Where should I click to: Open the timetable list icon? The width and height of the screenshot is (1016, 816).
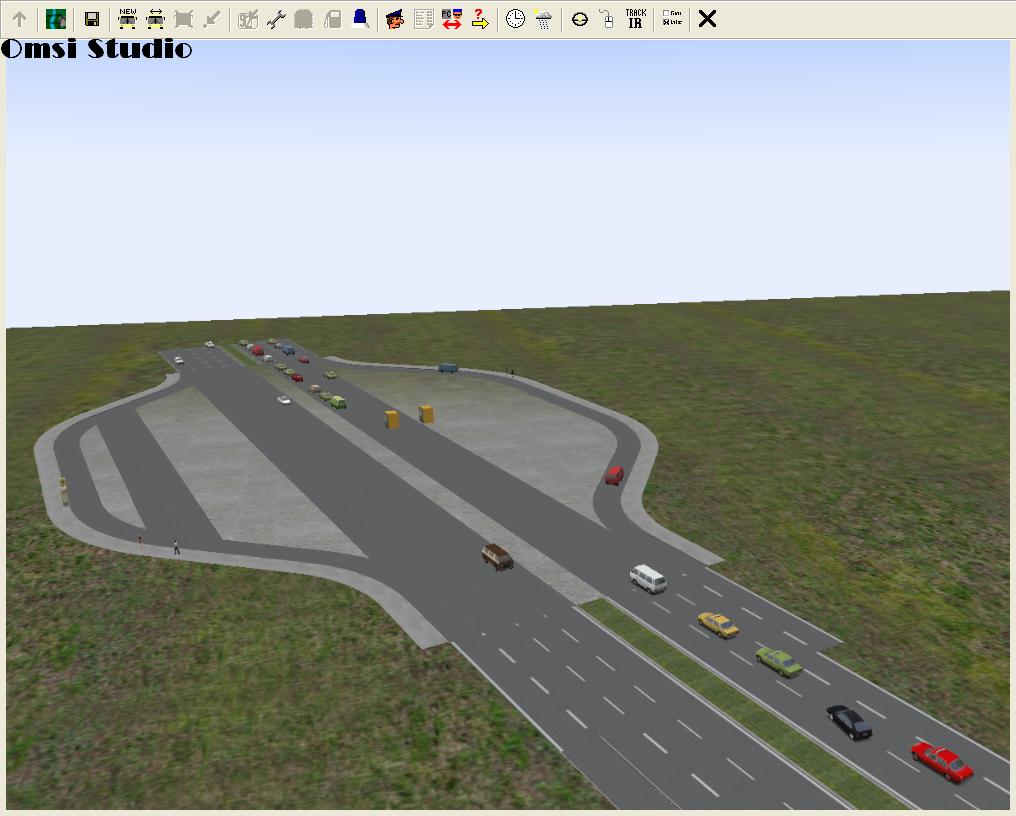pyautogui.click(x=423, y=19)
